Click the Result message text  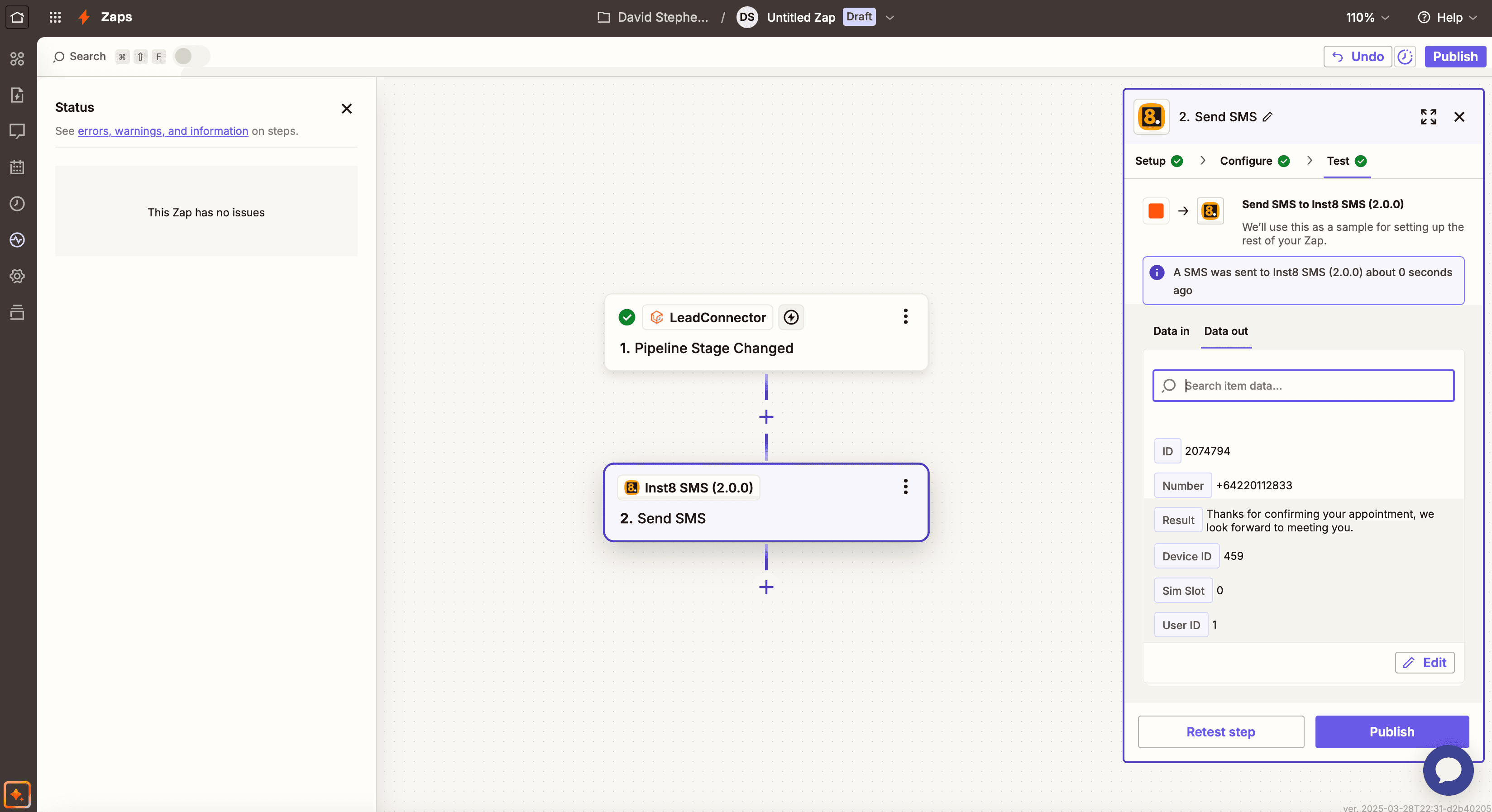point(1320,521)
